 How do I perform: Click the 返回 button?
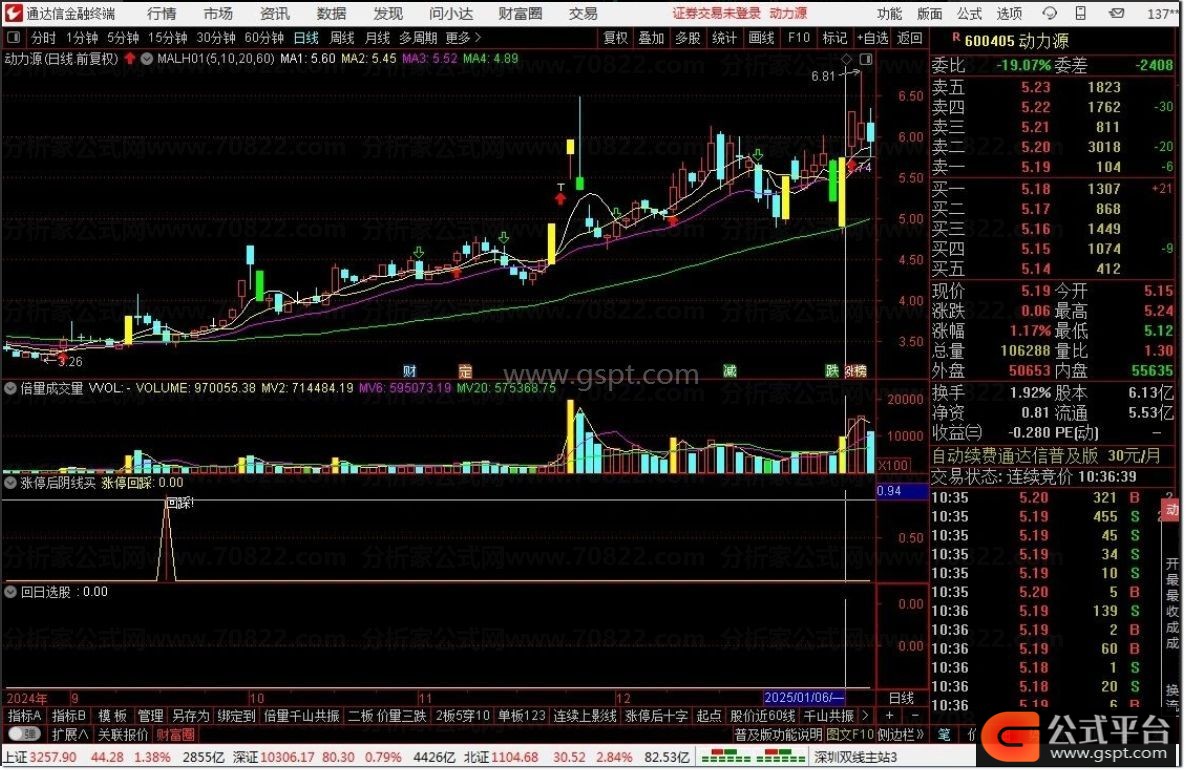click(909, 38)
